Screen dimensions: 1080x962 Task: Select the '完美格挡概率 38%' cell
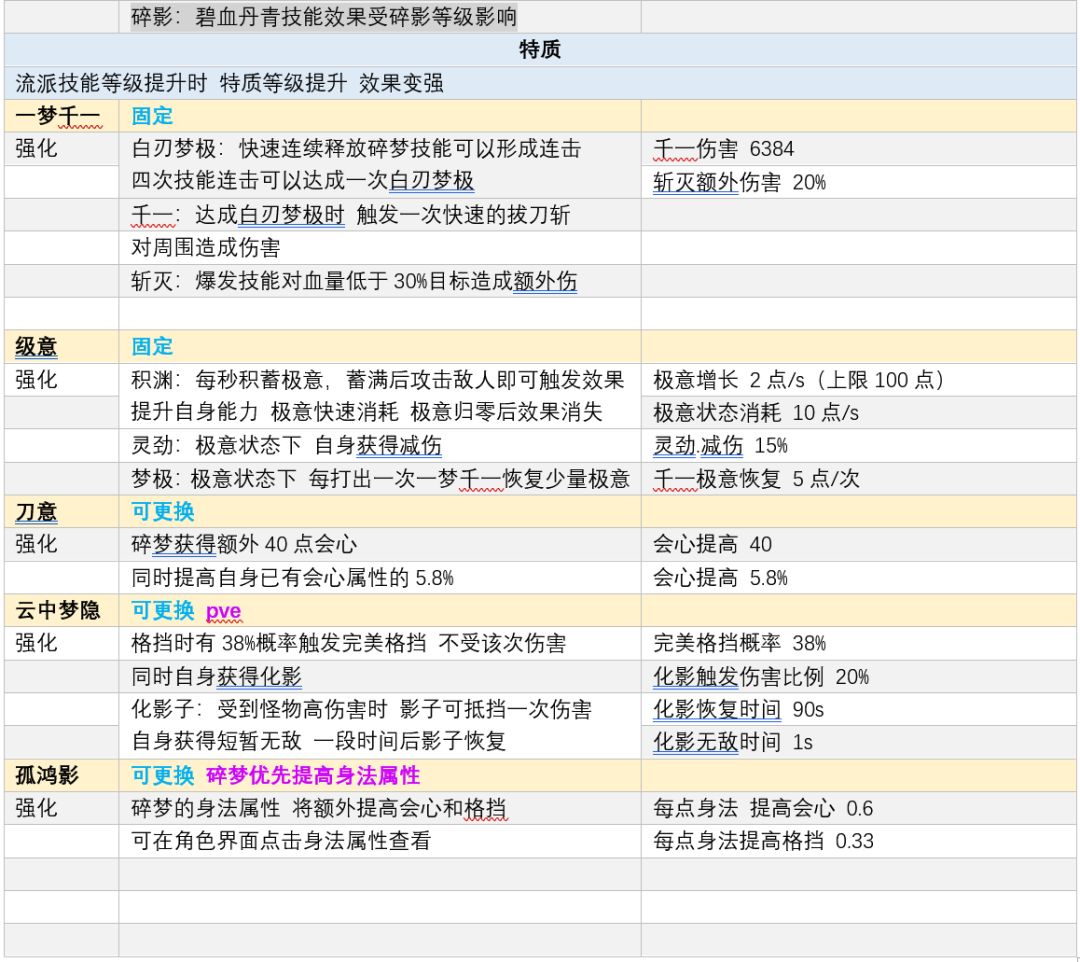[x=858, y=643]
